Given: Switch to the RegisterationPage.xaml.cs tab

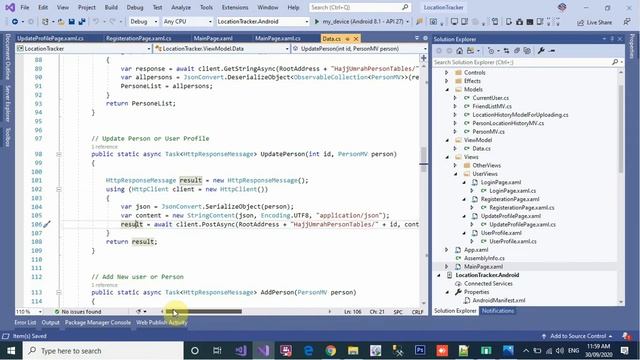Looking at the screenshot, I should [x=138, y=38].
